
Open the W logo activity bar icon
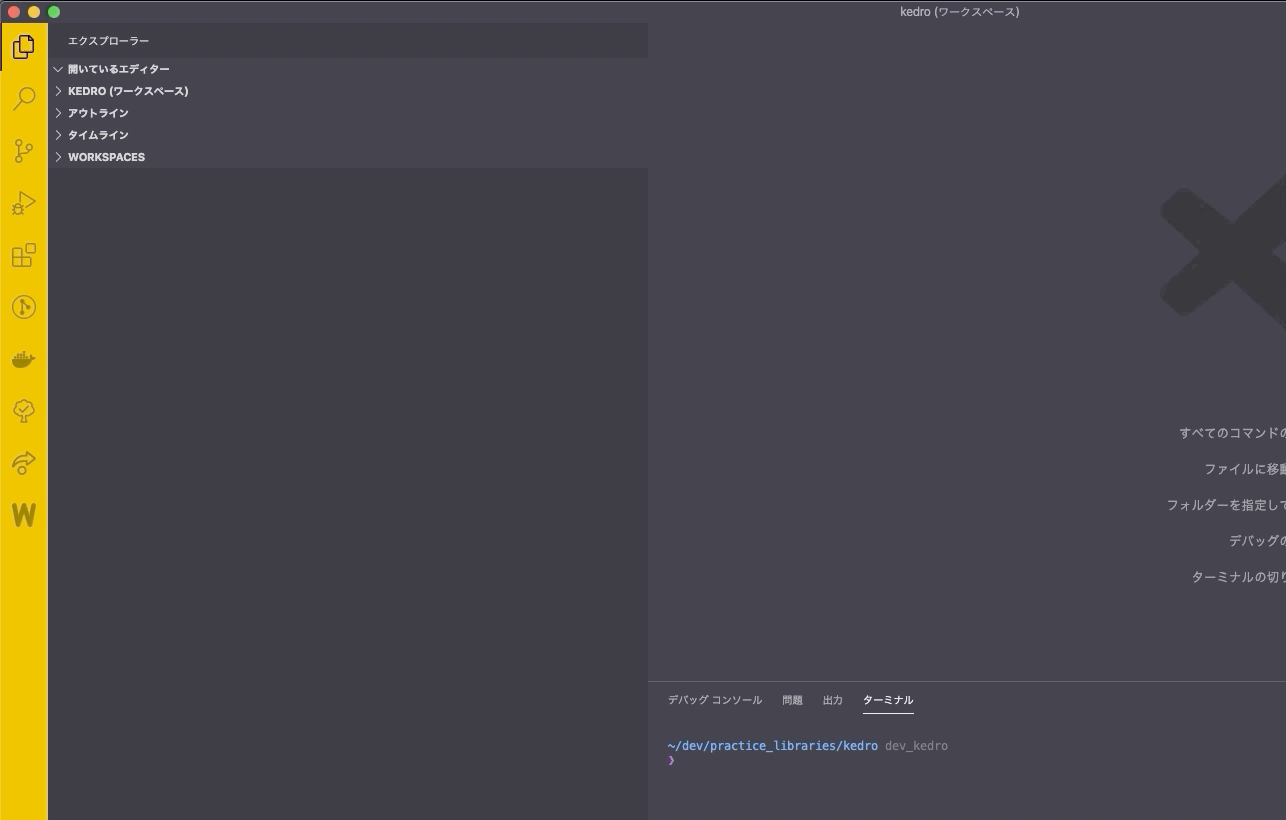(24, 515)
